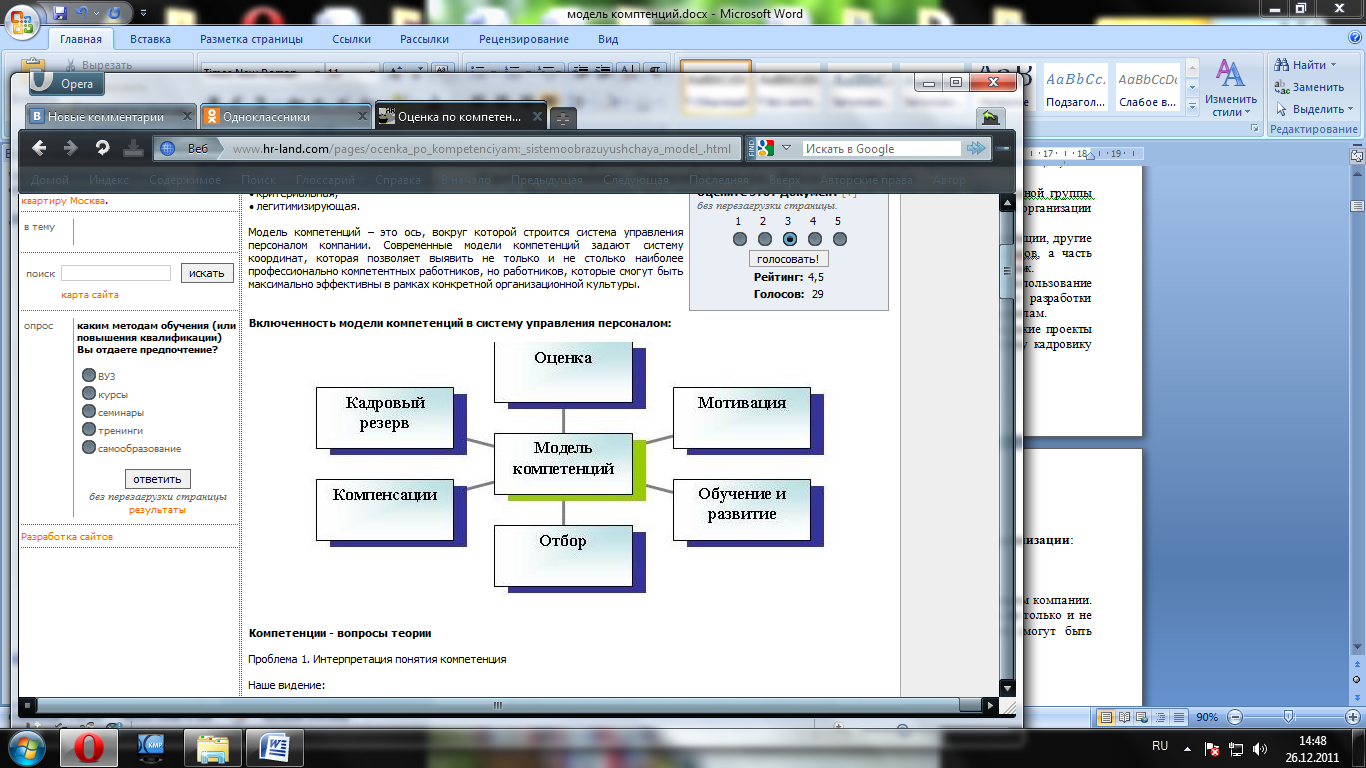Select the самообразование poll option
This screenshot has height=768, width=1366.
click(90, 448)
